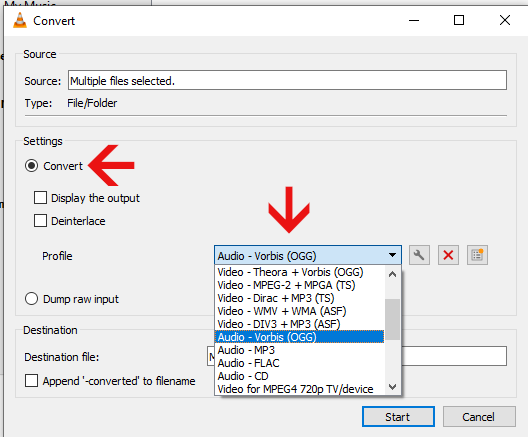Create a new profile icon button
This screenshot has height=437, width=528.
point(477,255)
